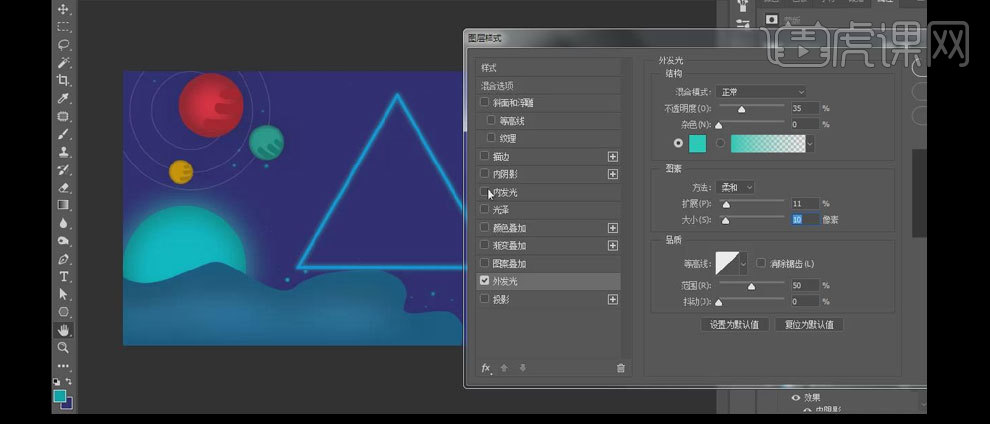Add another 内阴影 effect with plus icon
Screen dimensions: 990x424
tap(612, 174)
